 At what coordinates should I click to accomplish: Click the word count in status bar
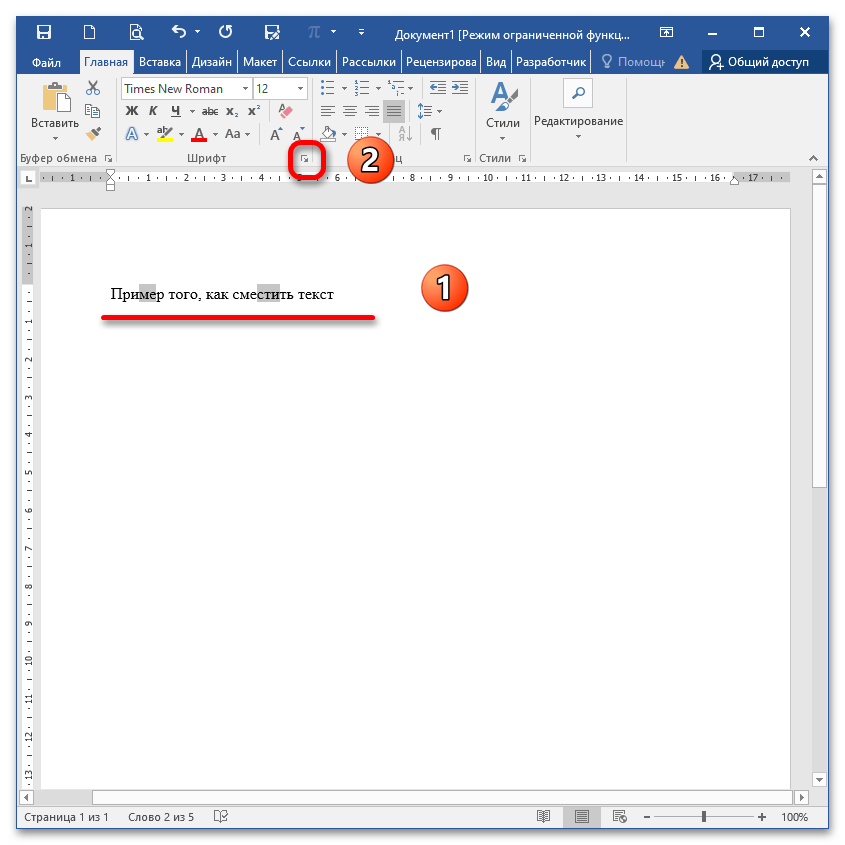click(161, 817)
